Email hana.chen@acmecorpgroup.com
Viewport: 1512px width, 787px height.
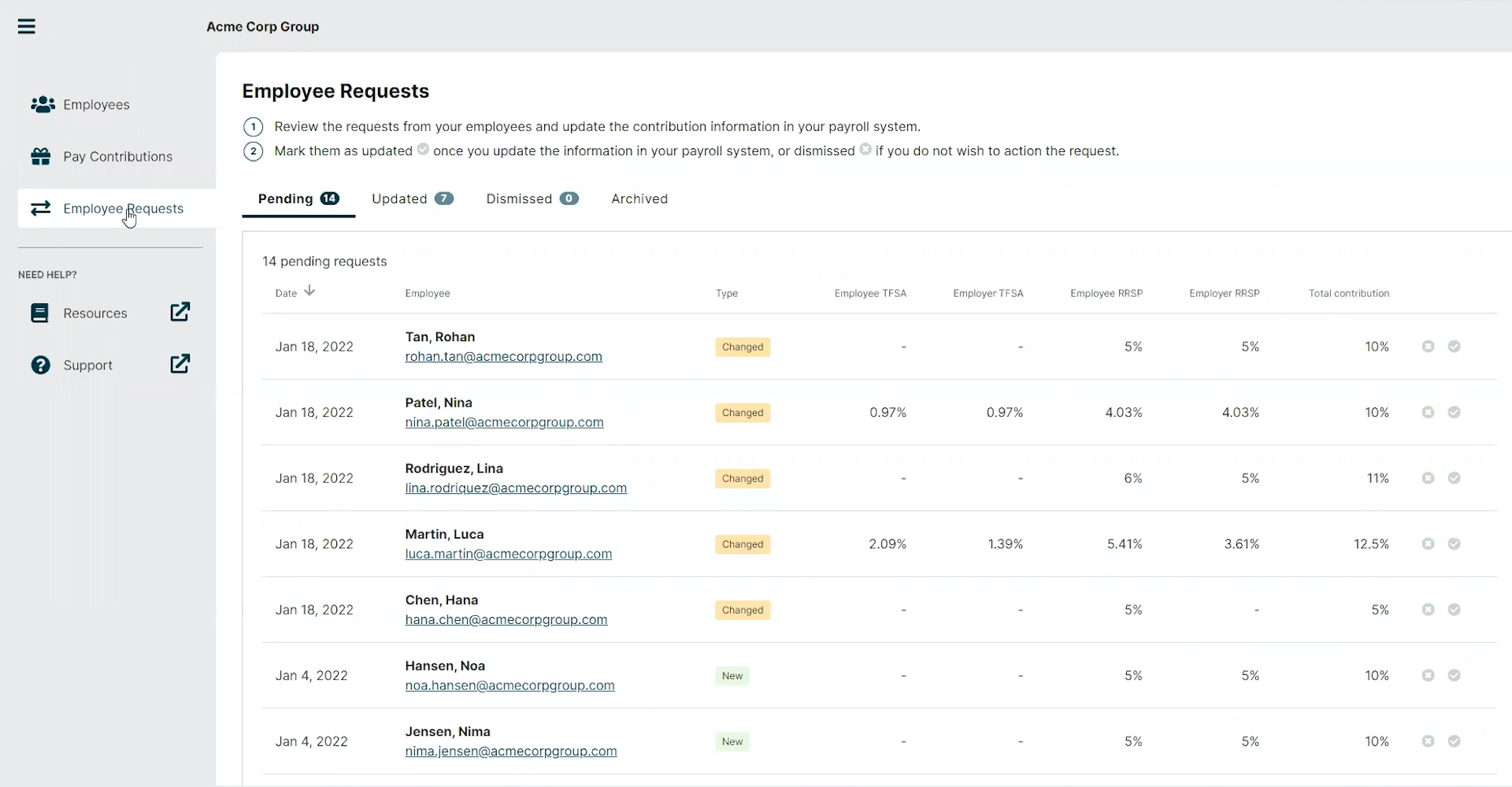(506, 620)
